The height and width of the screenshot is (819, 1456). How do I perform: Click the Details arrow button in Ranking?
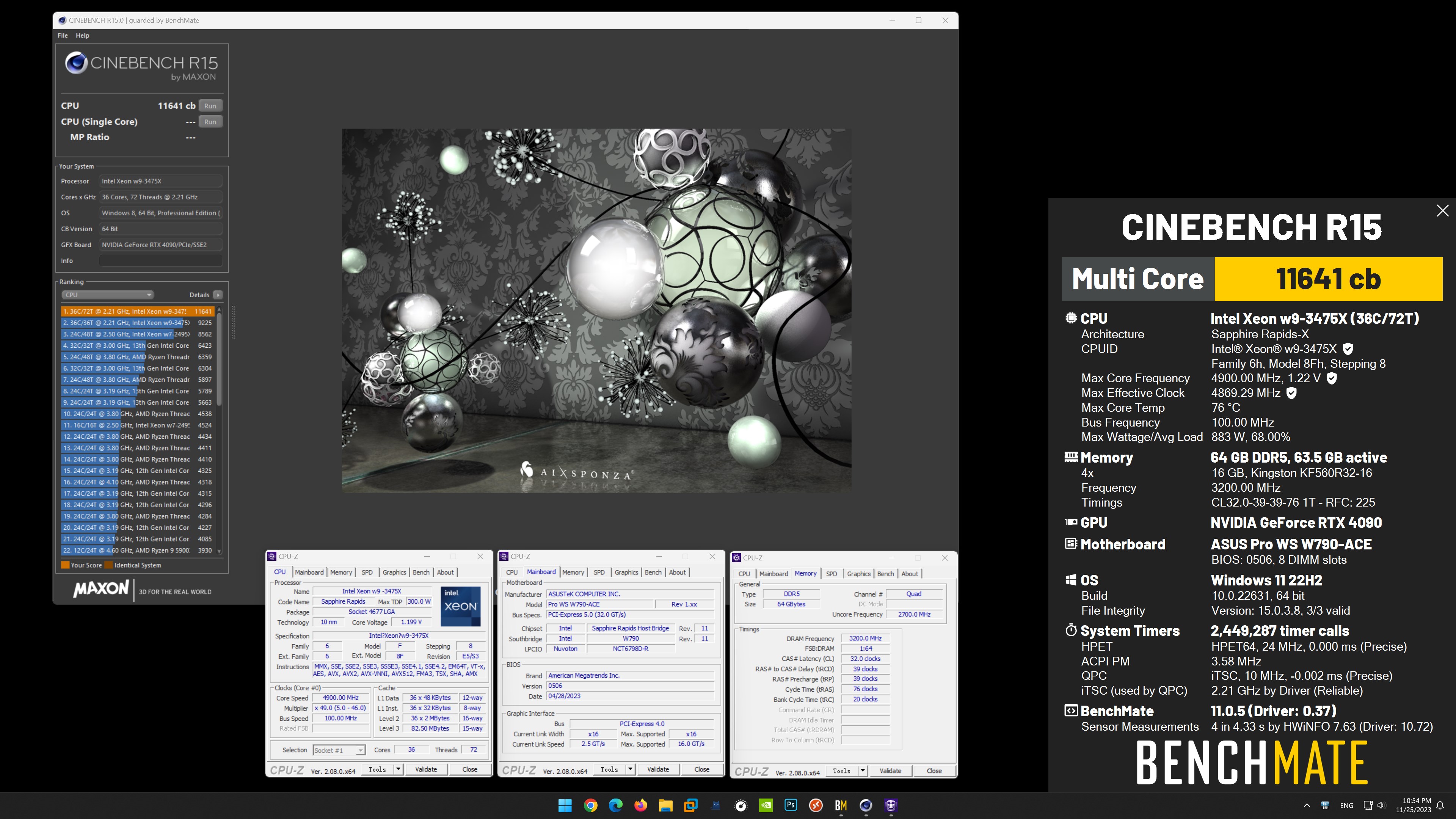[218, 295]
